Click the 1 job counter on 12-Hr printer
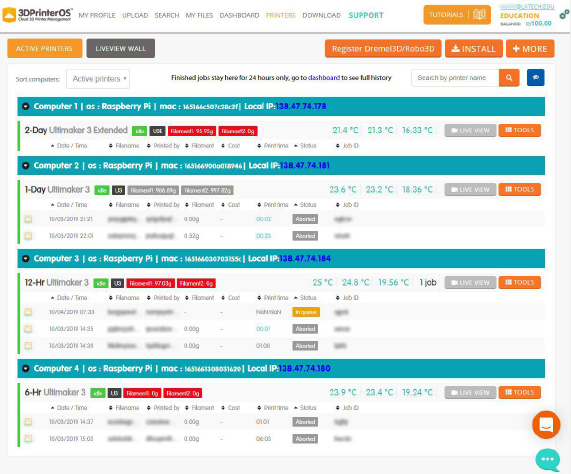 [428, 283]
